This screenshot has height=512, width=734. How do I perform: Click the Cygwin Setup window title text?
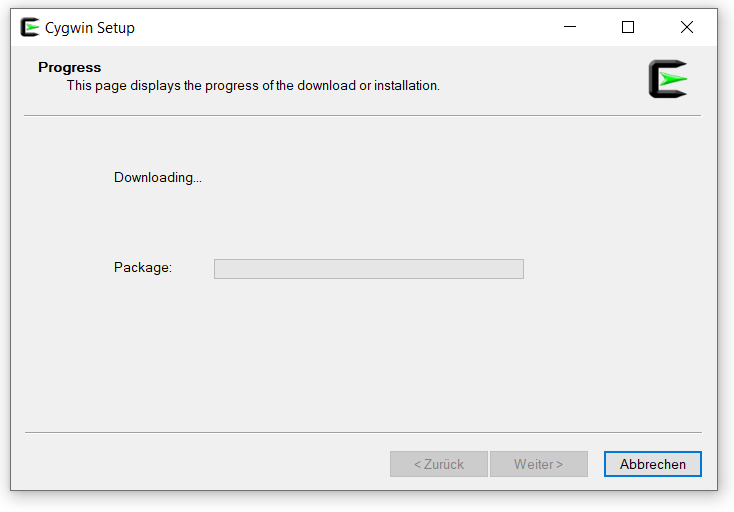(90, 28)
